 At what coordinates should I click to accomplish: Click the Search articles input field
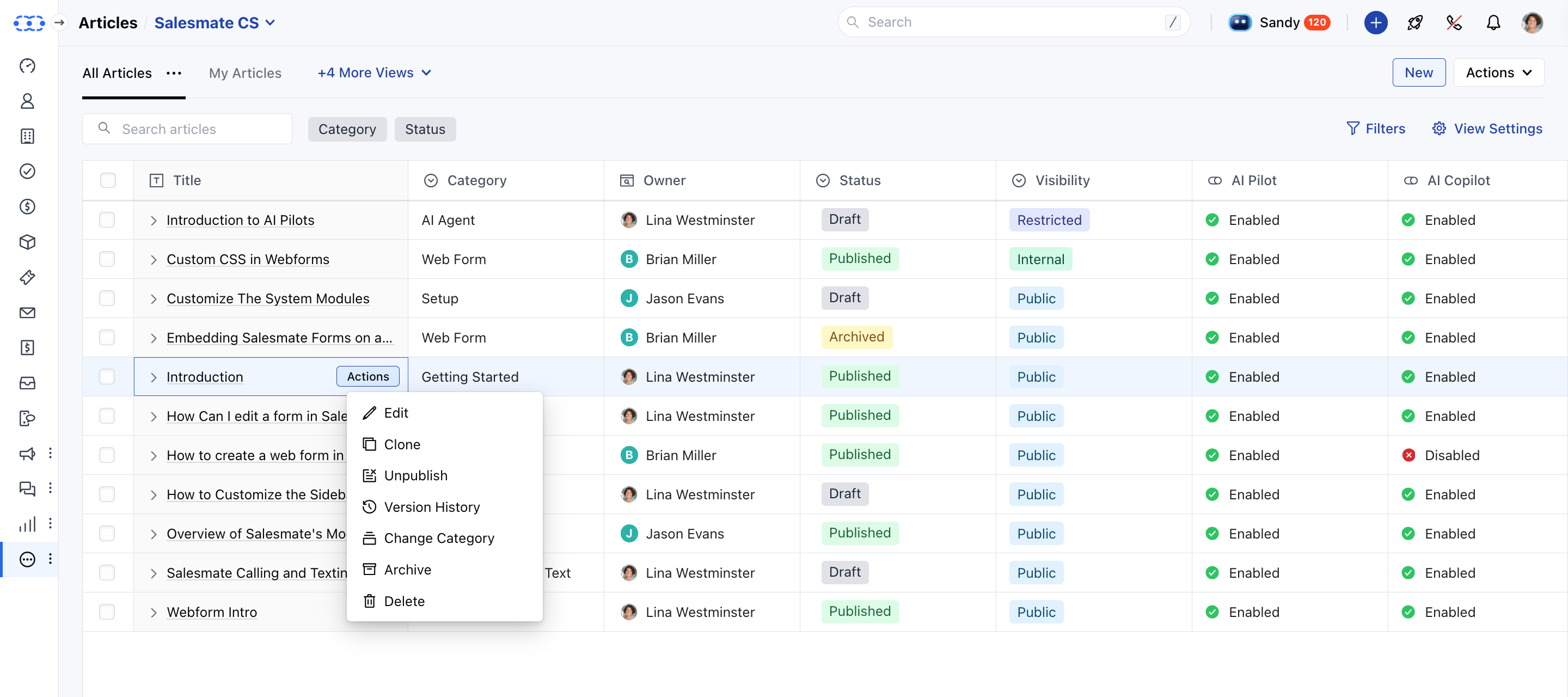pos(187,129)
